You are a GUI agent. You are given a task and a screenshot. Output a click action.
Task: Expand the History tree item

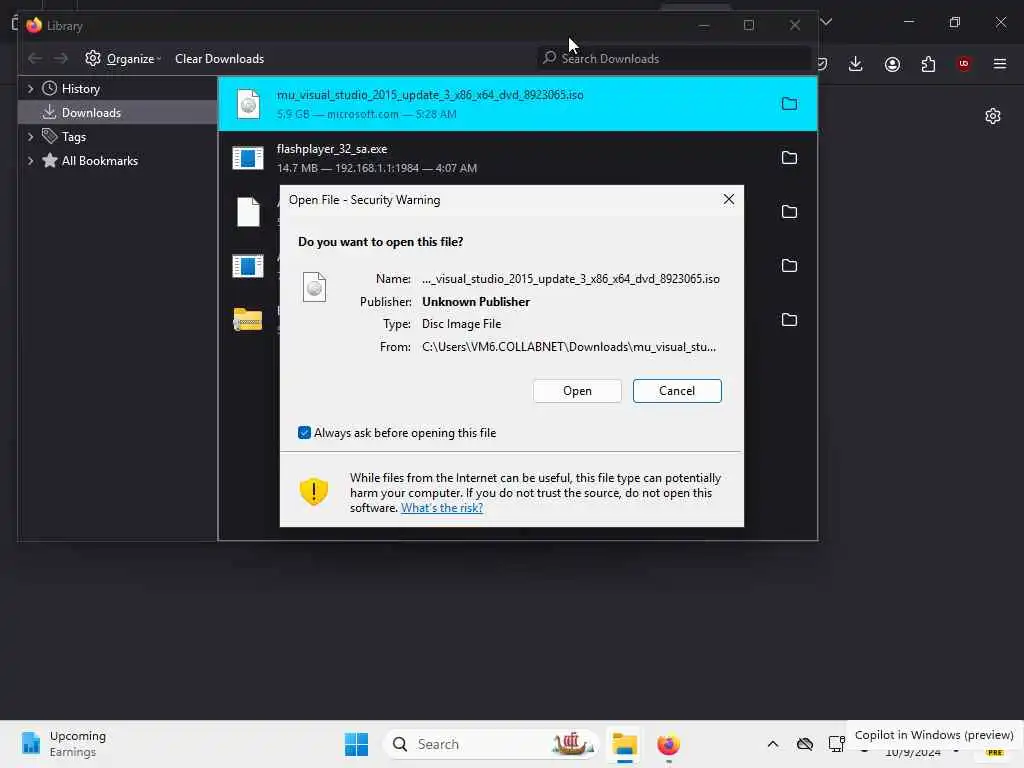(31, 88)
